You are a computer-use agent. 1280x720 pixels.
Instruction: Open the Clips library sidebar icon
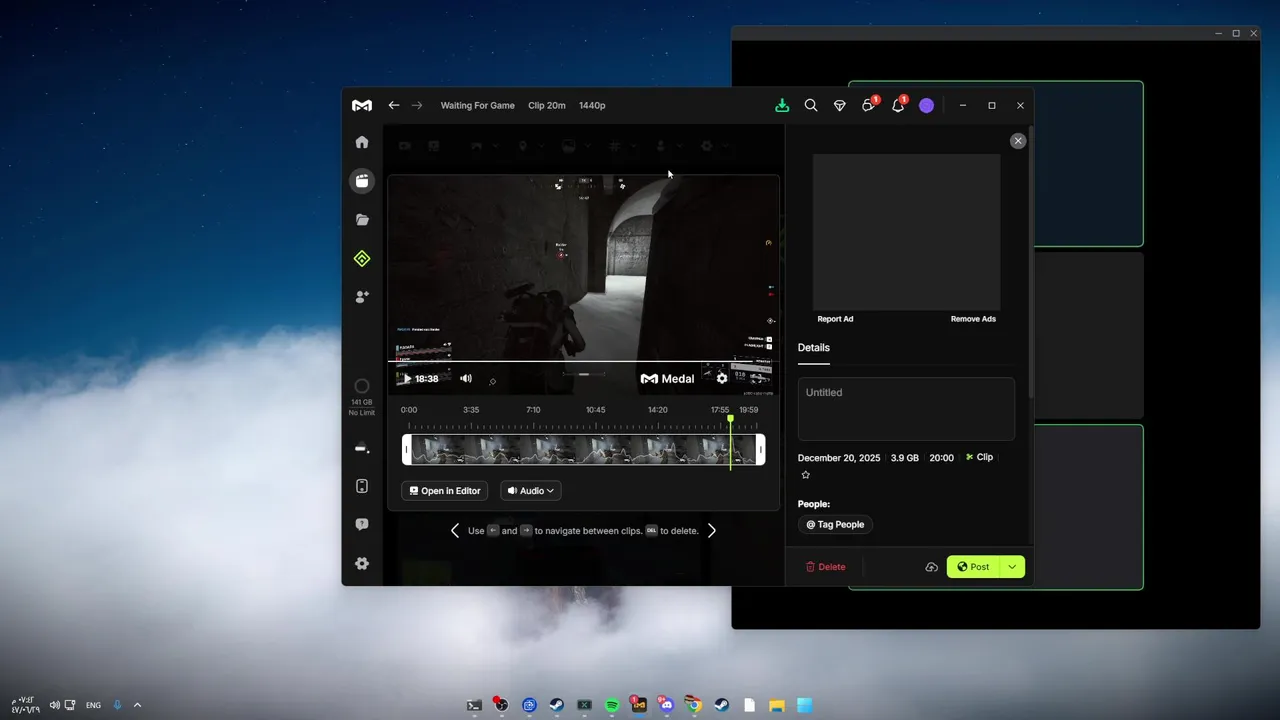[362, 181]
